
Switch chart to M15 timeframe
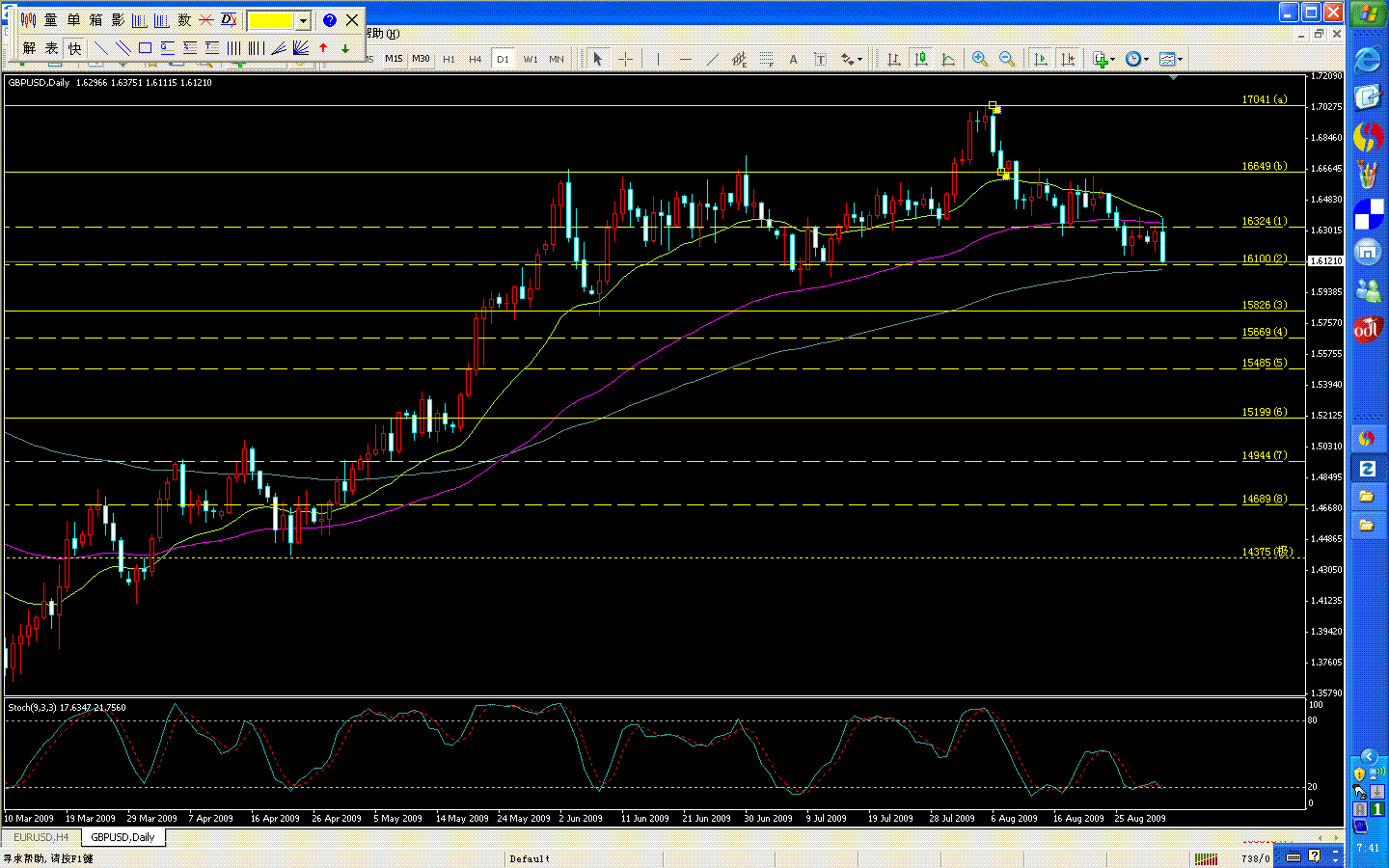pyautogui.click(x=394, y=59)
